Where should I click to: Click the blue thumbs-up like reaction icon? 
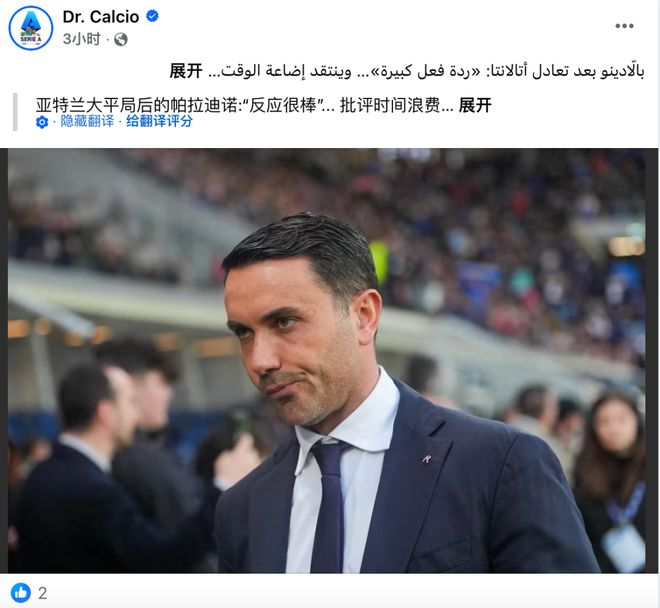[x=20, y=593]
